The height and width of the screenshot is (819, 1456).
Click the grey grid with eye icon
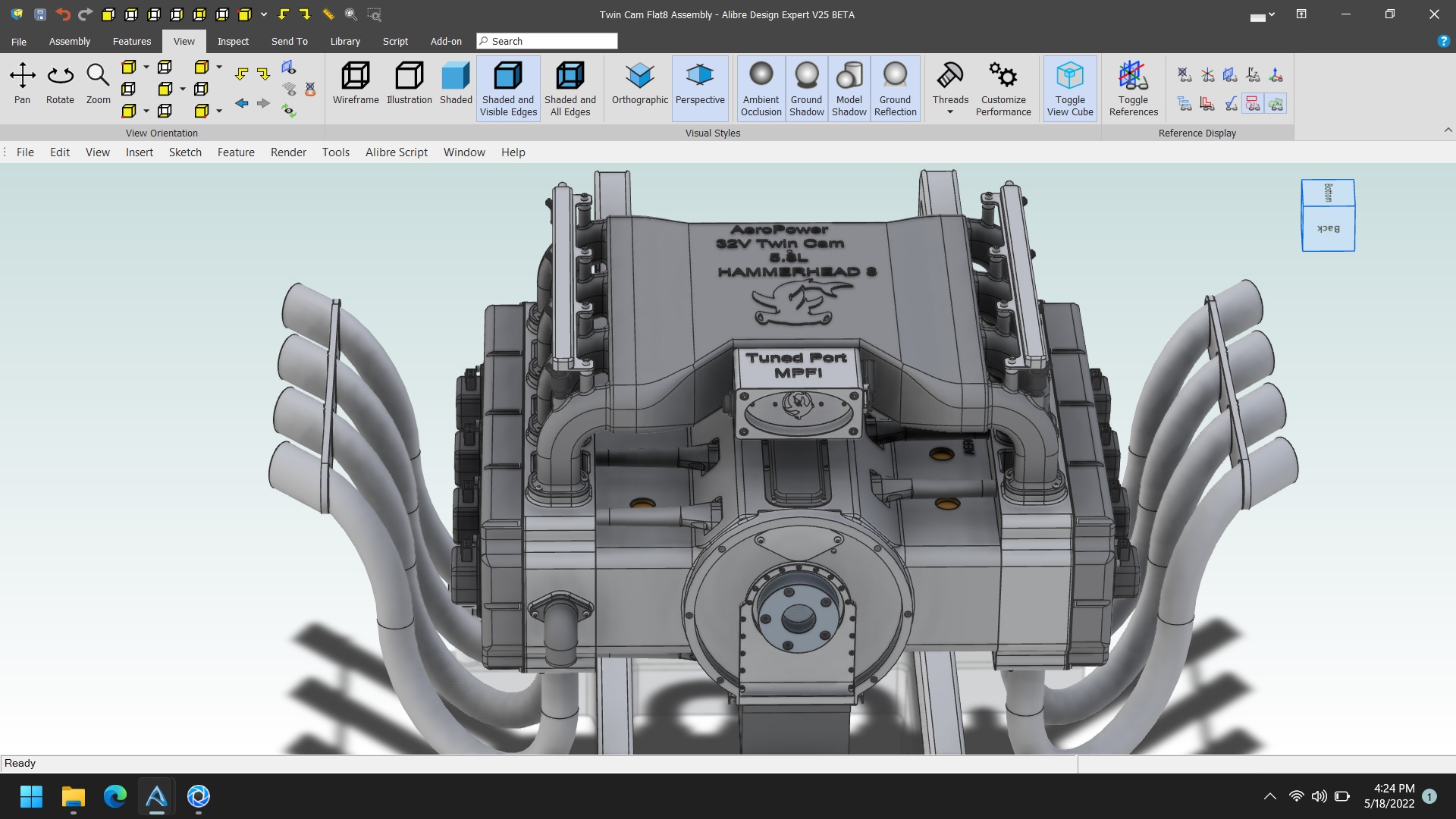[288, 89]
